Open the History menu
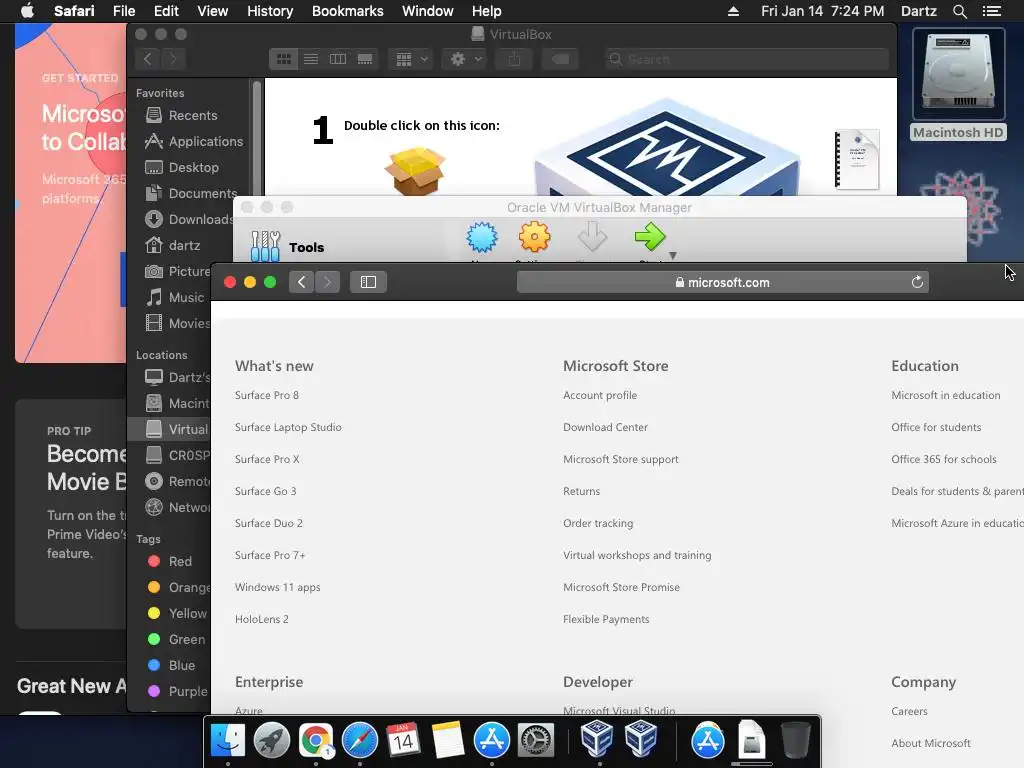 pos(270,11)
